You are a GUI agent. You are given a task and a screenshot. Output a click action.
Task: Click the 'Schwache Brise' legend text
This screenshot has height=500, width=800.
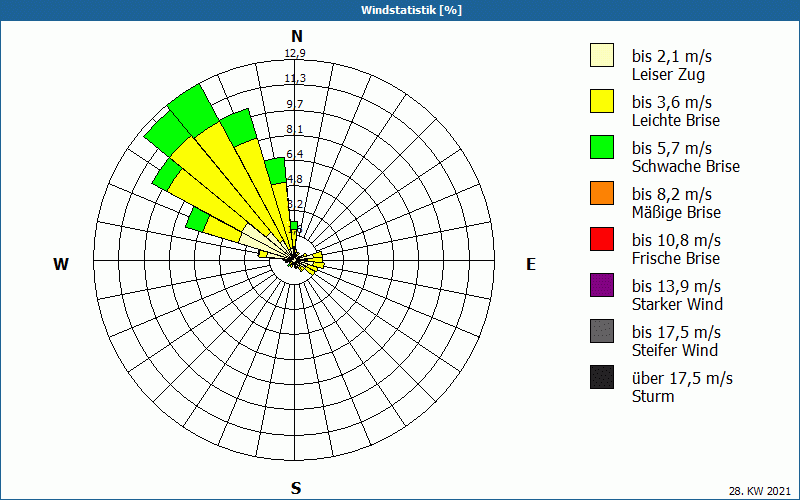[x=686, y=166]
